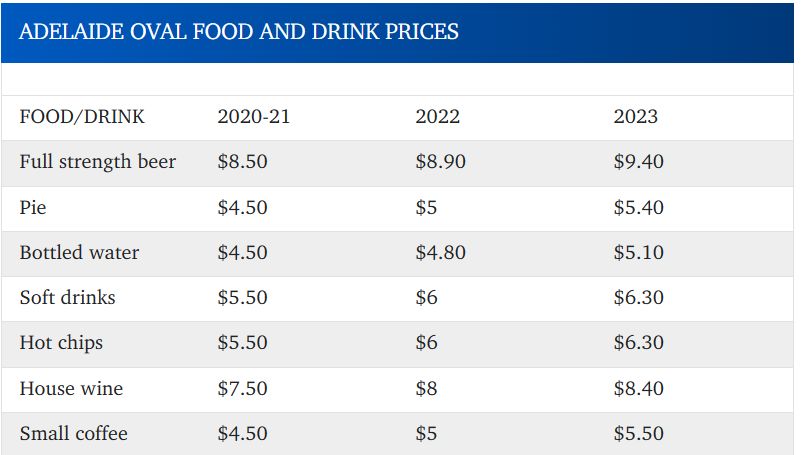The width and height of the screenshot is (805, 455).
Task: Select the $5.10 bottled water price
Action: [639, 253]
